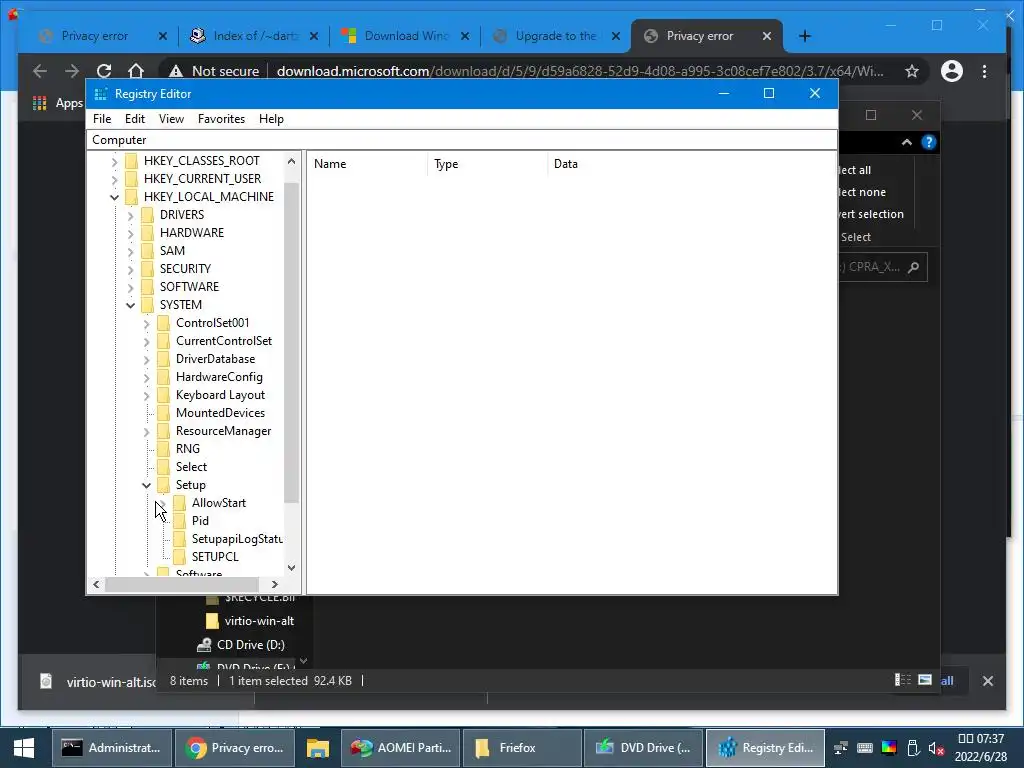The height and width of the screenshot is (768, 1024).
Task: Open the Favorites menu in Registry Editor
Action: click(221, 119)
